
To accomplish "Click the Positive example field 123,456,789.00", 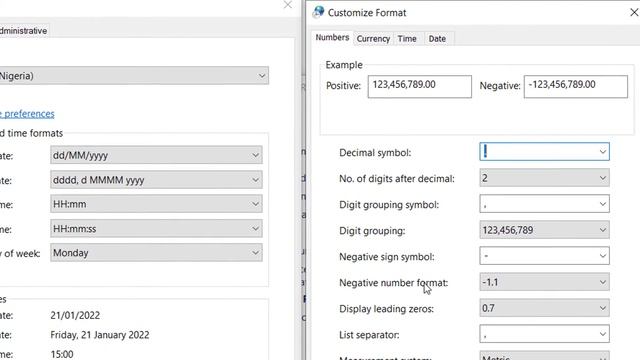I will click(x=420, y=86).
